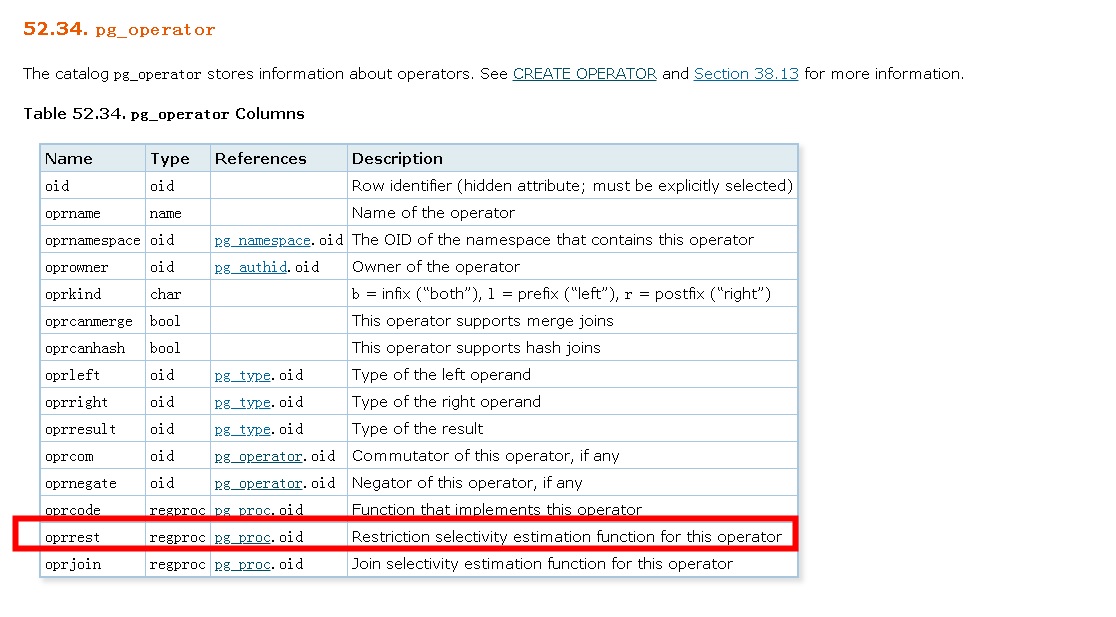Select the Name column header
Screen dimensions: 1116x617
coord(67,158)
